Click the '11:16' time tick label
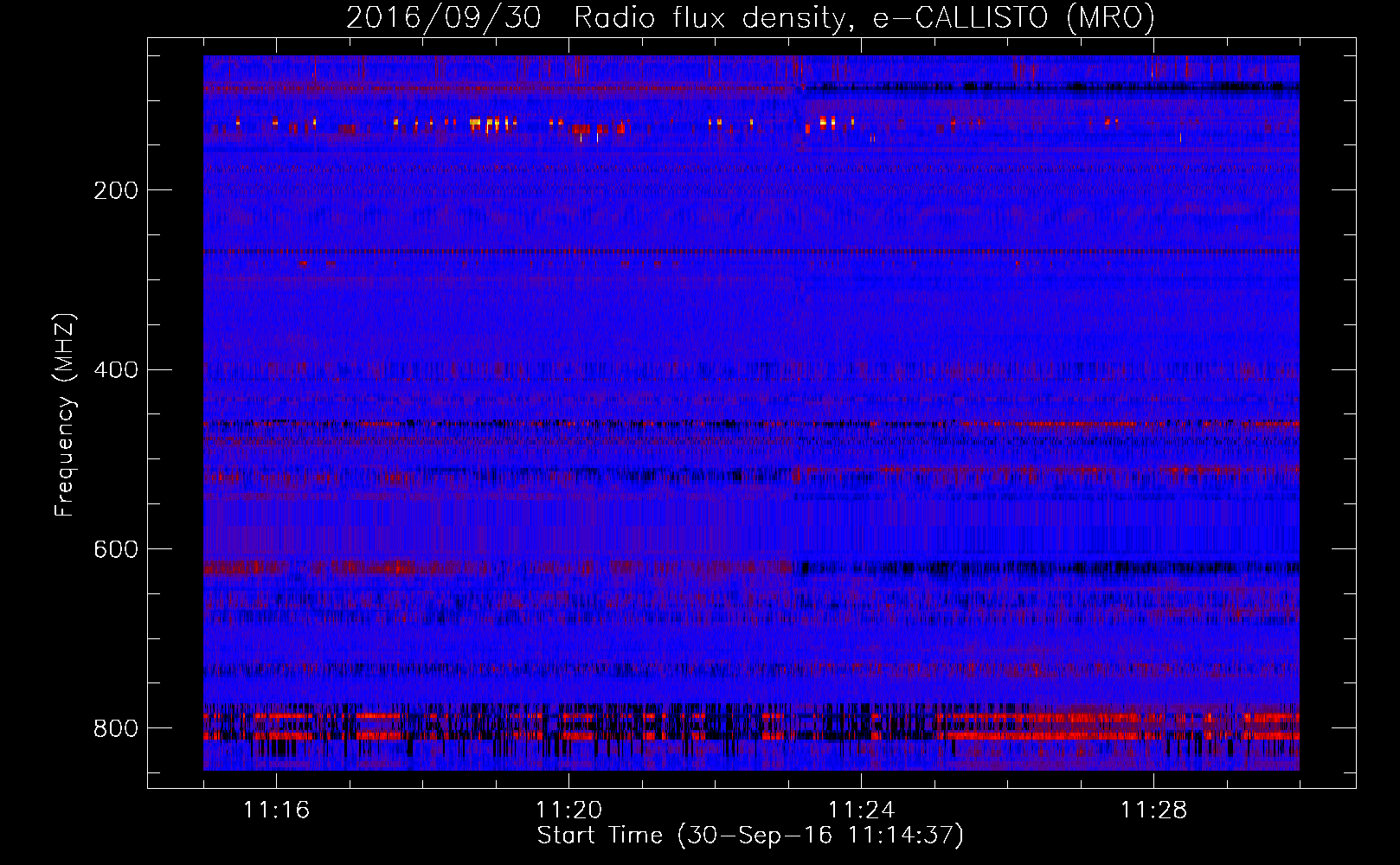1400x865 pixels. (276, 811)
